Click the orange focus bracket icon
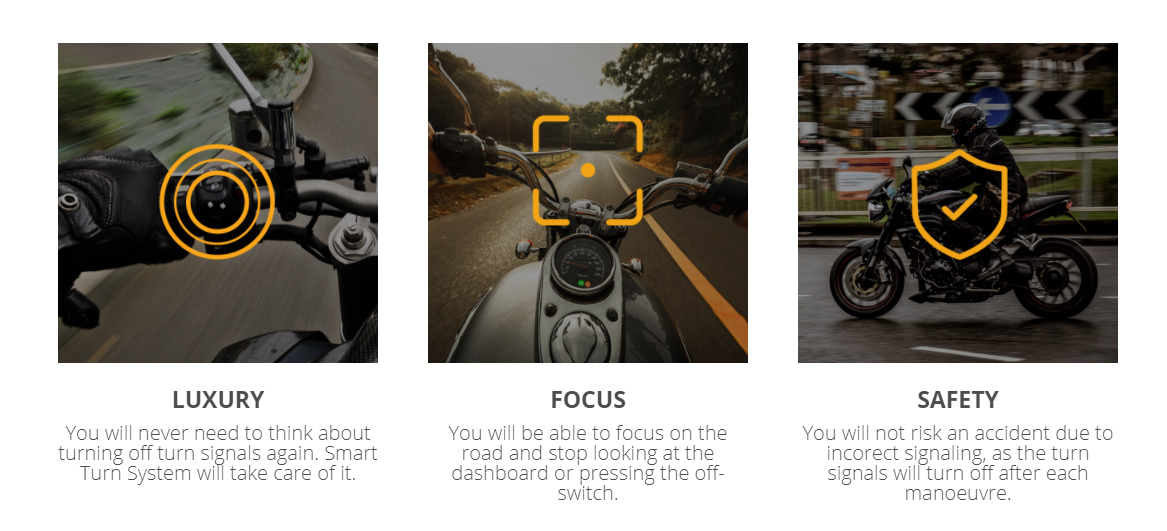Screen dimensions: 1167x531 (587, 170)
